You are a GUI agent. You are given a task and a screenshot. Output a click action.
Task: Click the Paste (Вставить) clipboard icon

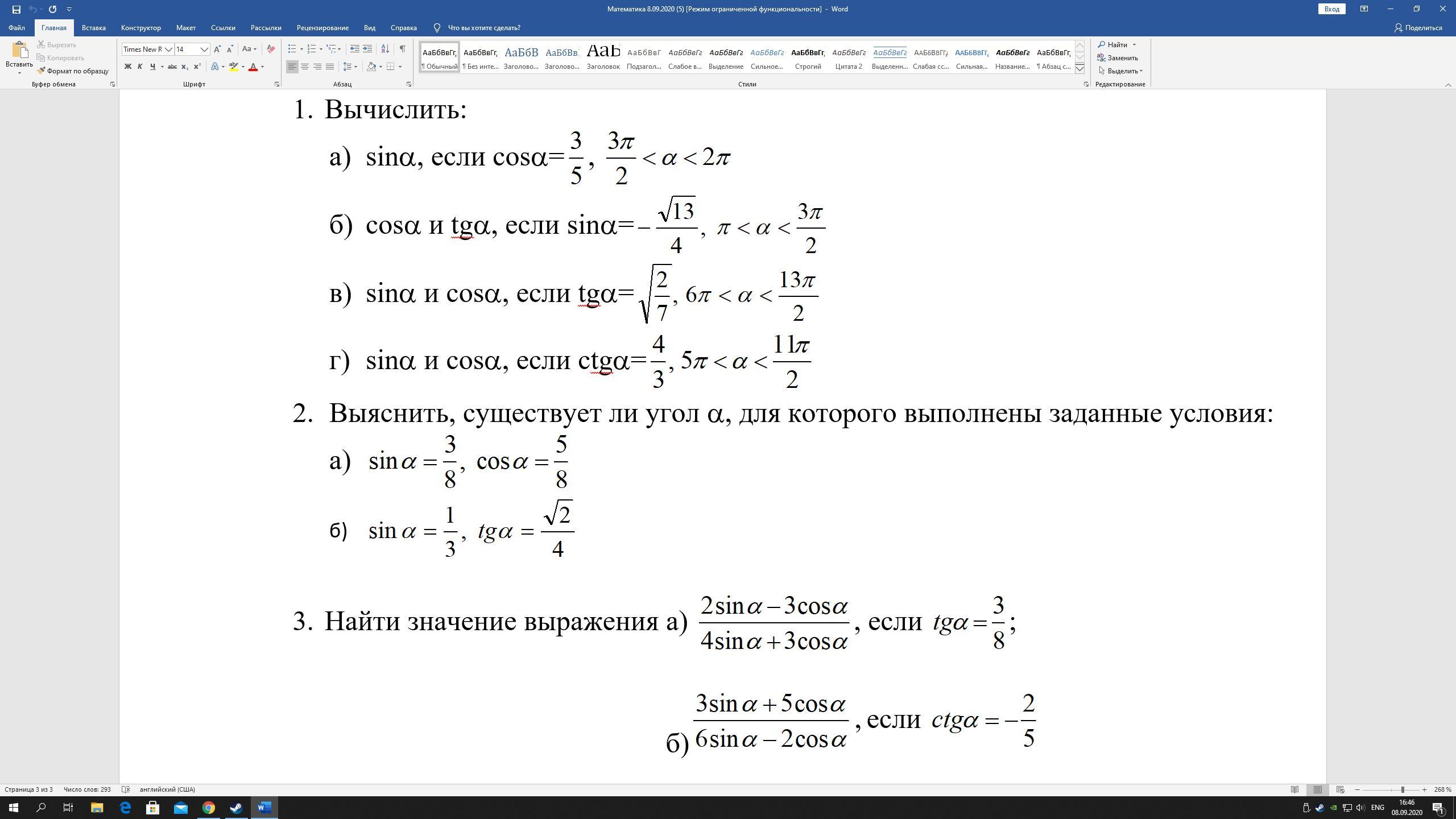pyautogui.click(x=19, y=50)
